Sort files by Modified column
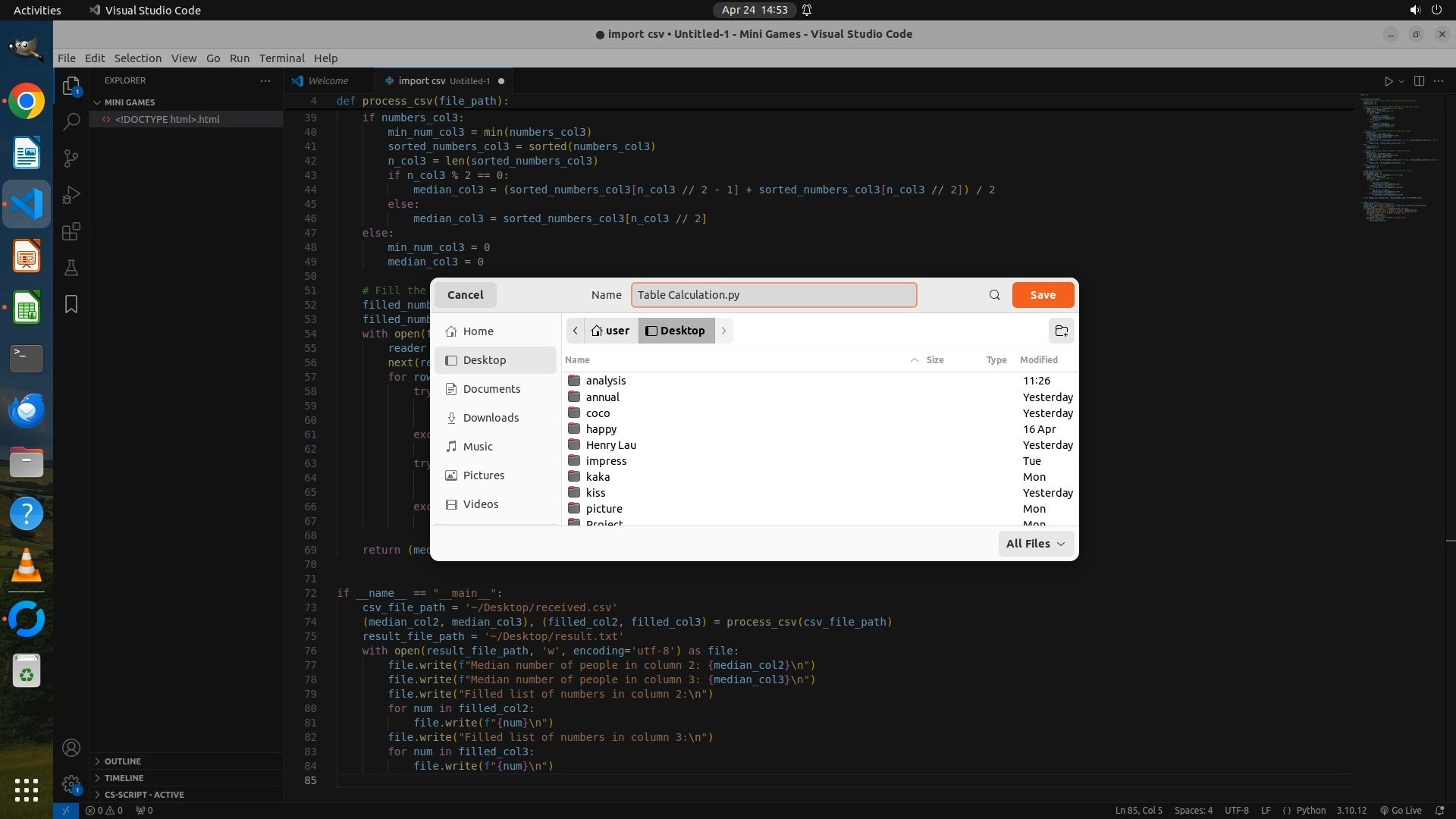Image resolution: width=1456 pixels, height=819 pixels. (x=1038, y=360)
